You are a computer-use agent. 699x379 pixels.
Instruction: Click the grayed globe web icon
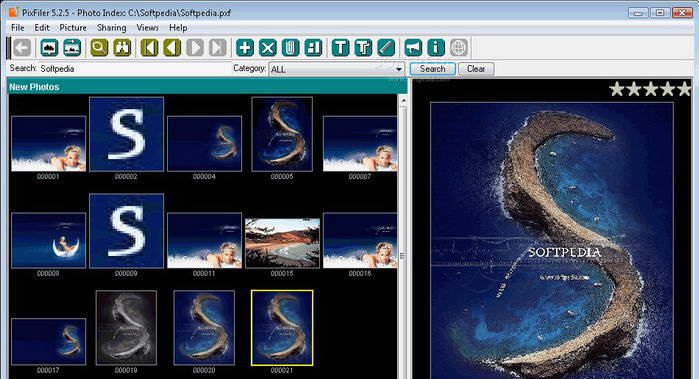coord(459,48)
